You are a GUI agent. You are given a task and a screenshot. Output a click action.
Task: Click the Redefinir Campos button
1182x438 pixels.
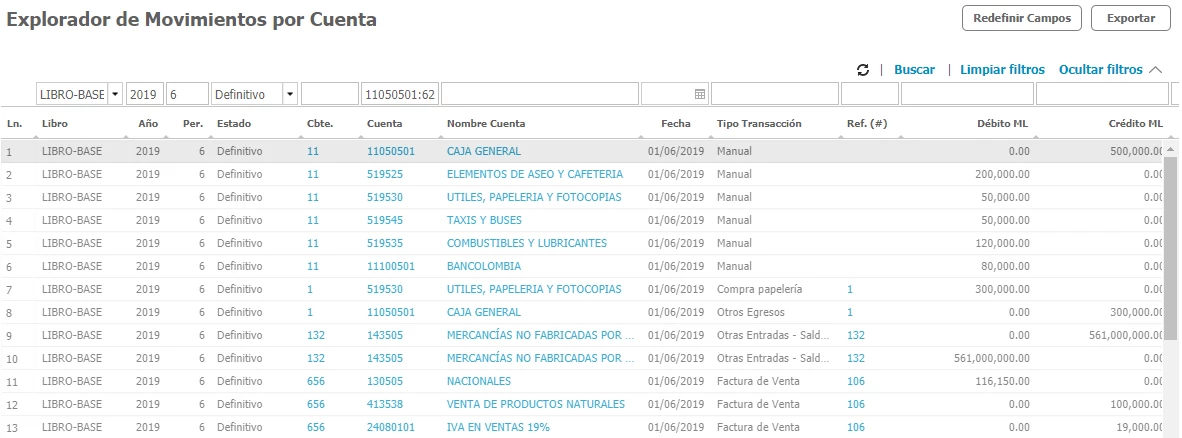click(x=1021, y=18)
